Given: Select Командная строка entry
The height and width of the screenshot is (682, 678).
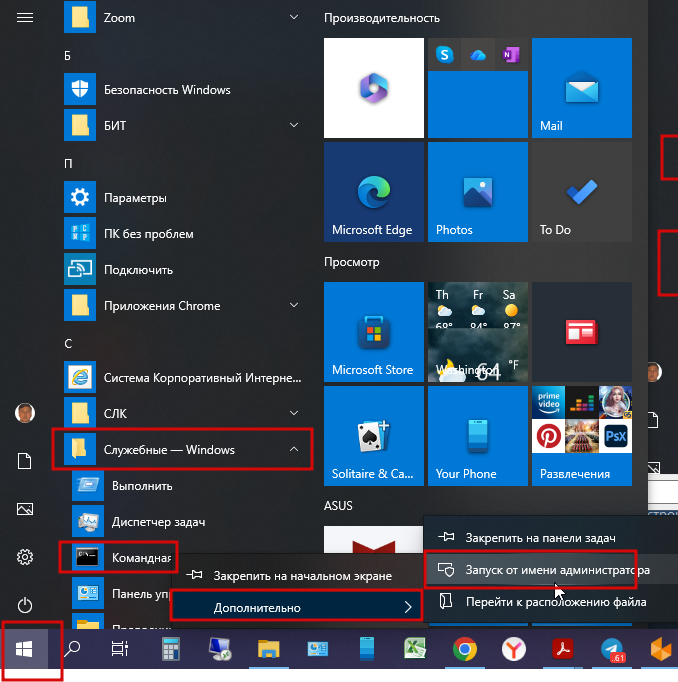Looking at the screenshot, I should click(124, 557).
